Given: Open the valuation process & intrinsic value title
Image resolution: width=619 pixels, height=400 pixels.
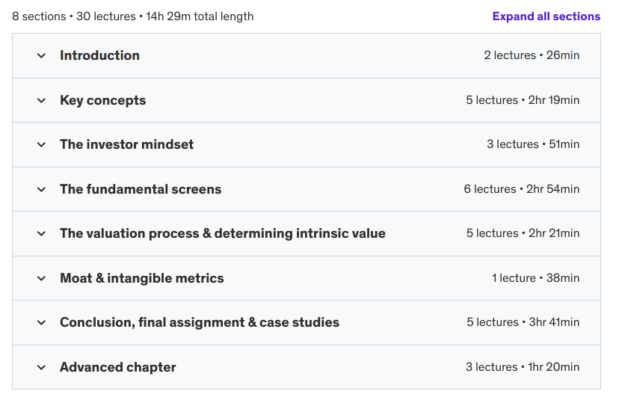Looking at the screenshot, I should [222, 234].
